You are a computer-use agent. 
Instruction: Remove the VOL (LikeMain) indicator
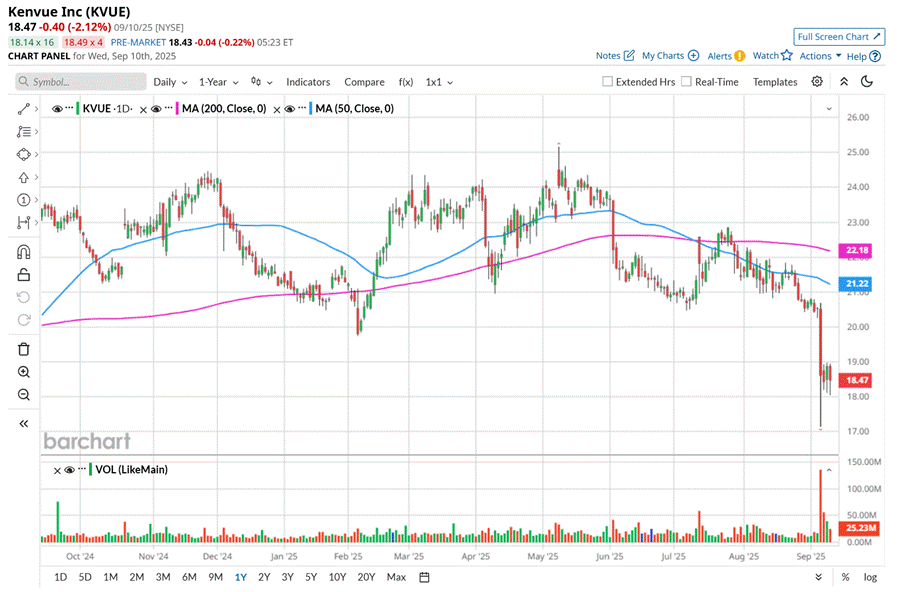57,471
